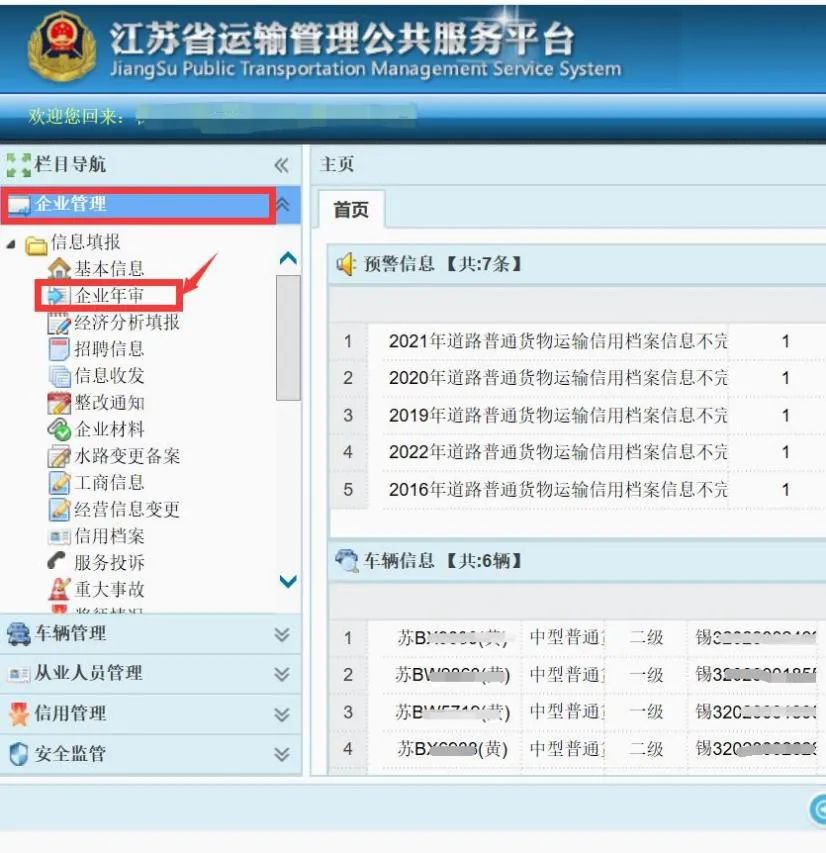Viewport: 826px width, 853px height.
Task: Click the 车辆管理 car icon
Action: [x=19, y=634]
